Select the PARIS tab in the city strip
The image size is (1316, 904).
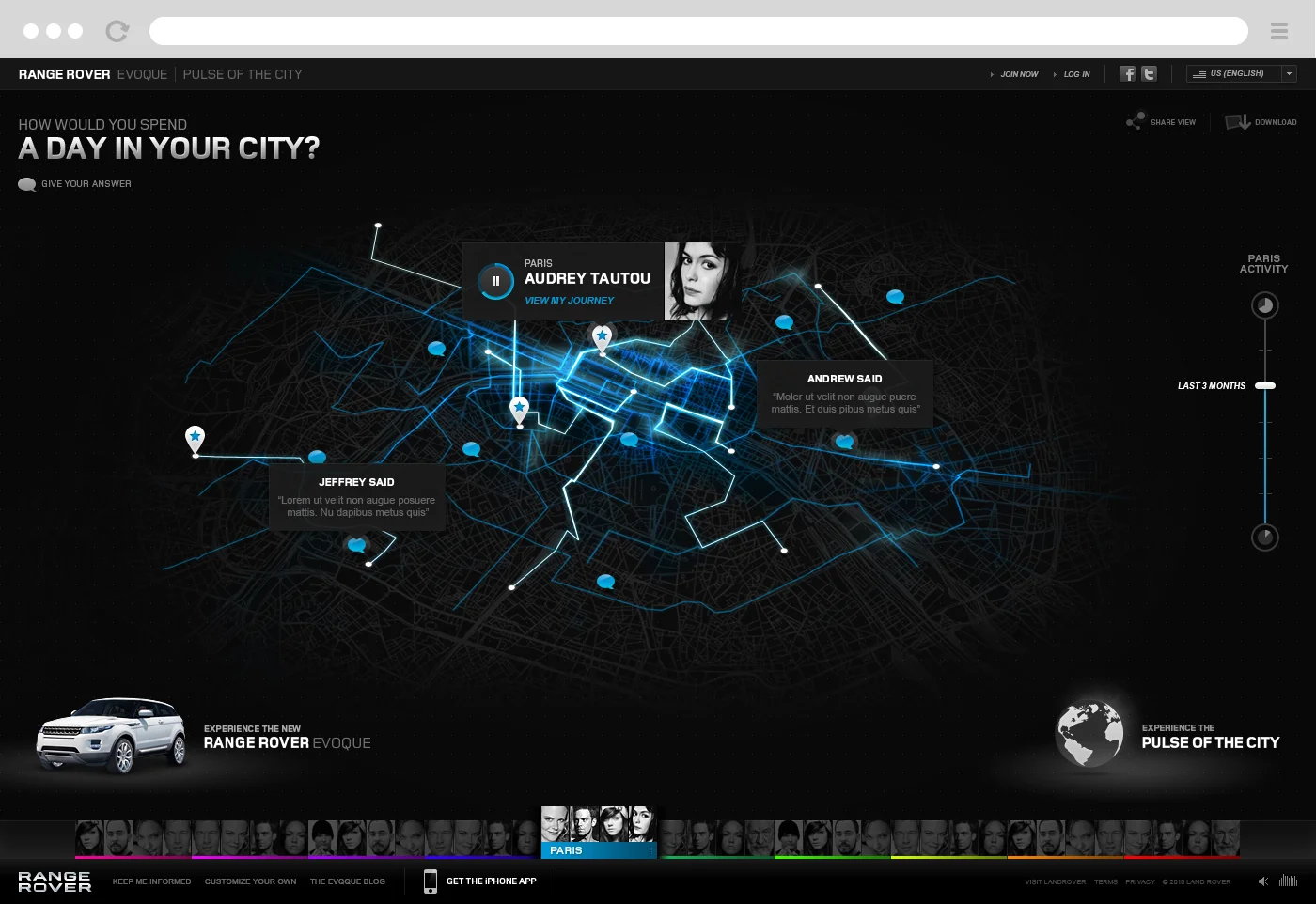(599, 850)
